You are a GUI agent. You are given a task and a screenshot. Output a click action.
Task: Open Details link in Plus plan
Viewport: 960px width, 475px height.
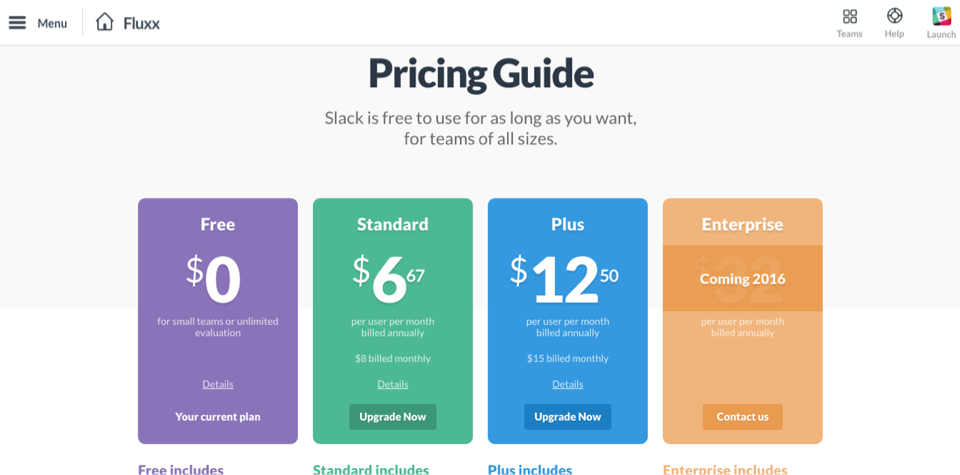pyautogui.click(x=568, y=384)
